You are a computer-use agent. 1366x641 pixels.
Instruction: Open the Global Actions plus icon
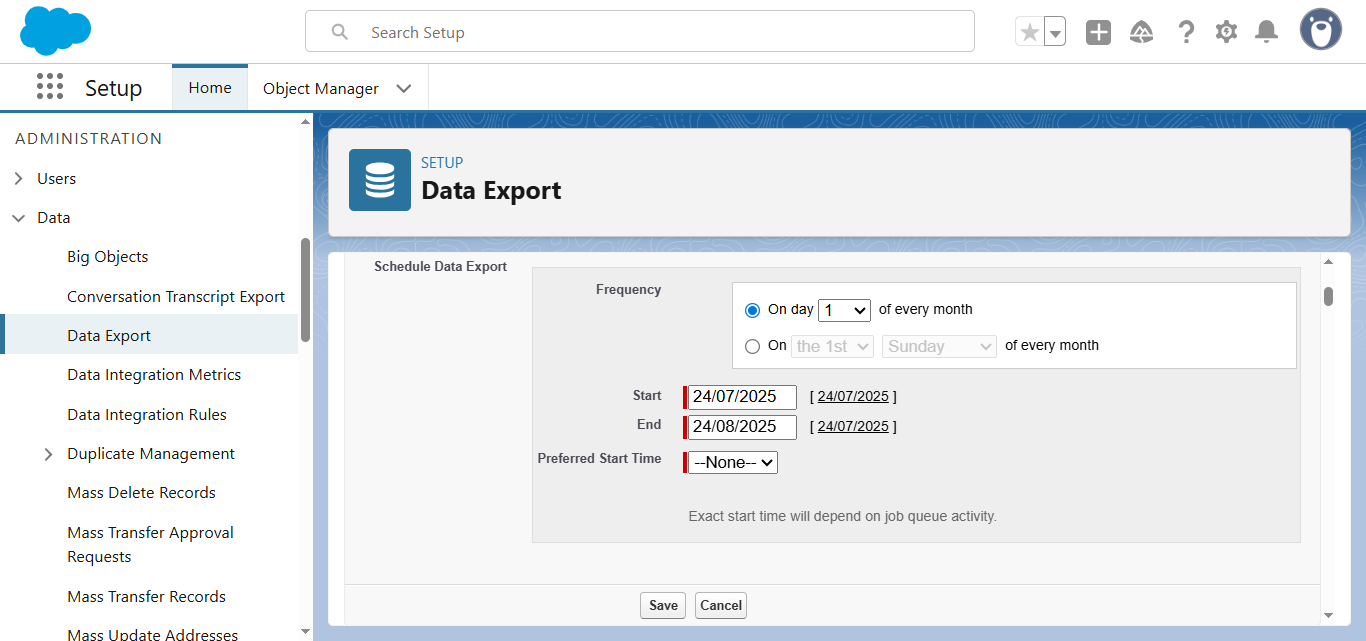pos(1098,32)
